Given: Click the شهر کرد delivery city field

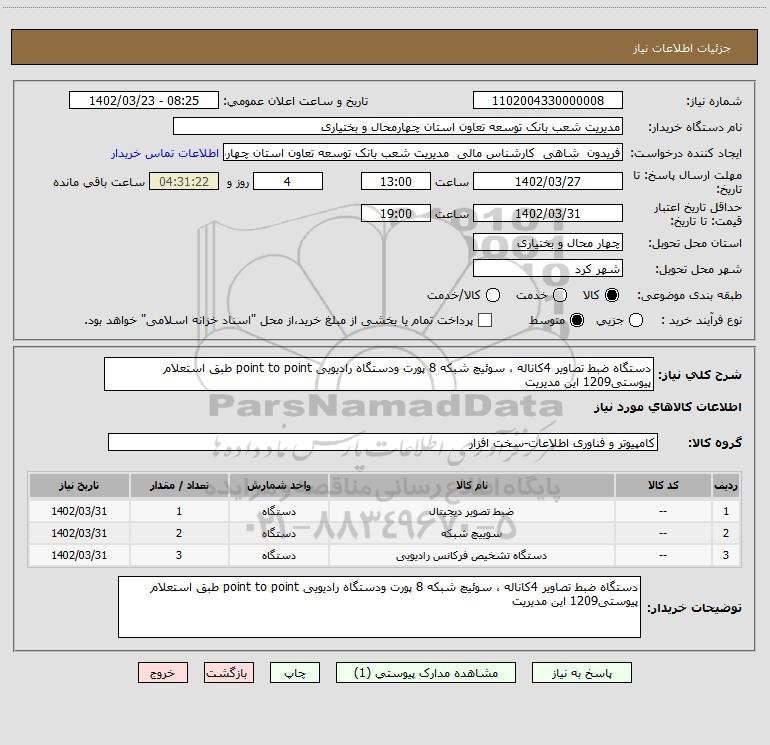Looking at the screenshot, I should tap(548, 269).
